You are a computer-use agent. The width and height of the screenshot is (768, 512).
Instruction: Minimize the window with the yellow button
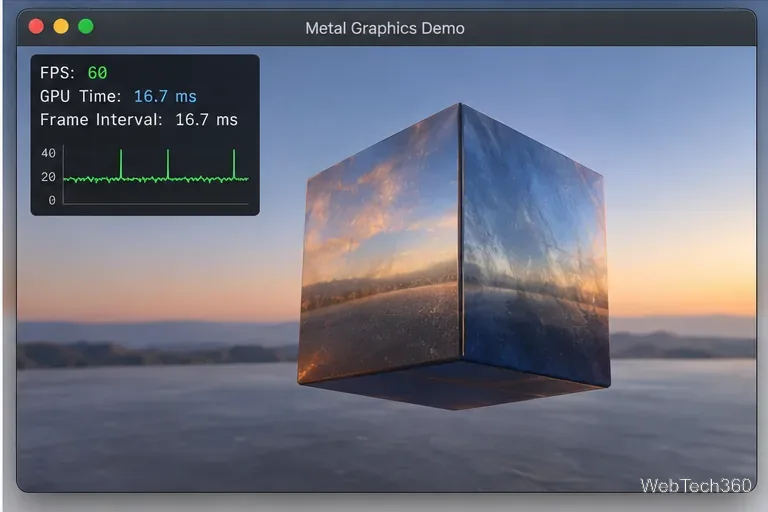click(61, 26)
